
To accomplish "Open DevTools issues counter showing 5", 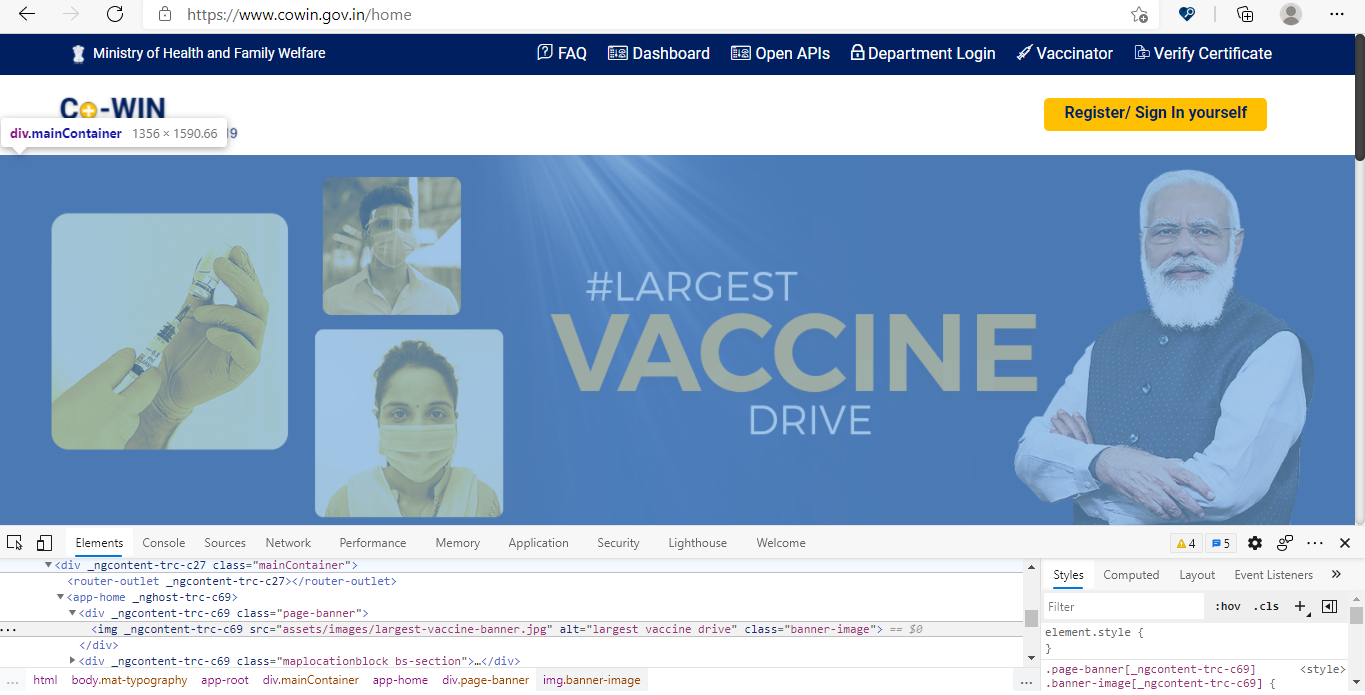I will pos(1220,543).
